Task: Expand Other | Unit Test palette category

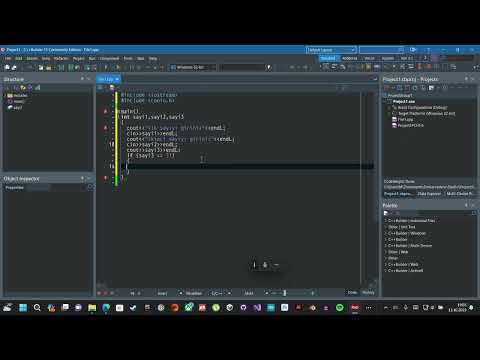Action: point(386,227)
